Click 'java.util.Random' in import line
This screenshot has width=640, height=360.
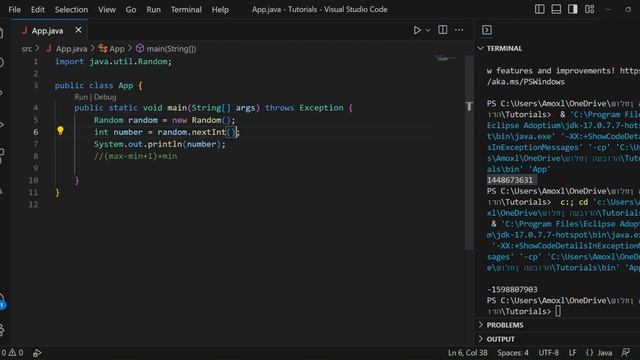(x=128, y=62)
